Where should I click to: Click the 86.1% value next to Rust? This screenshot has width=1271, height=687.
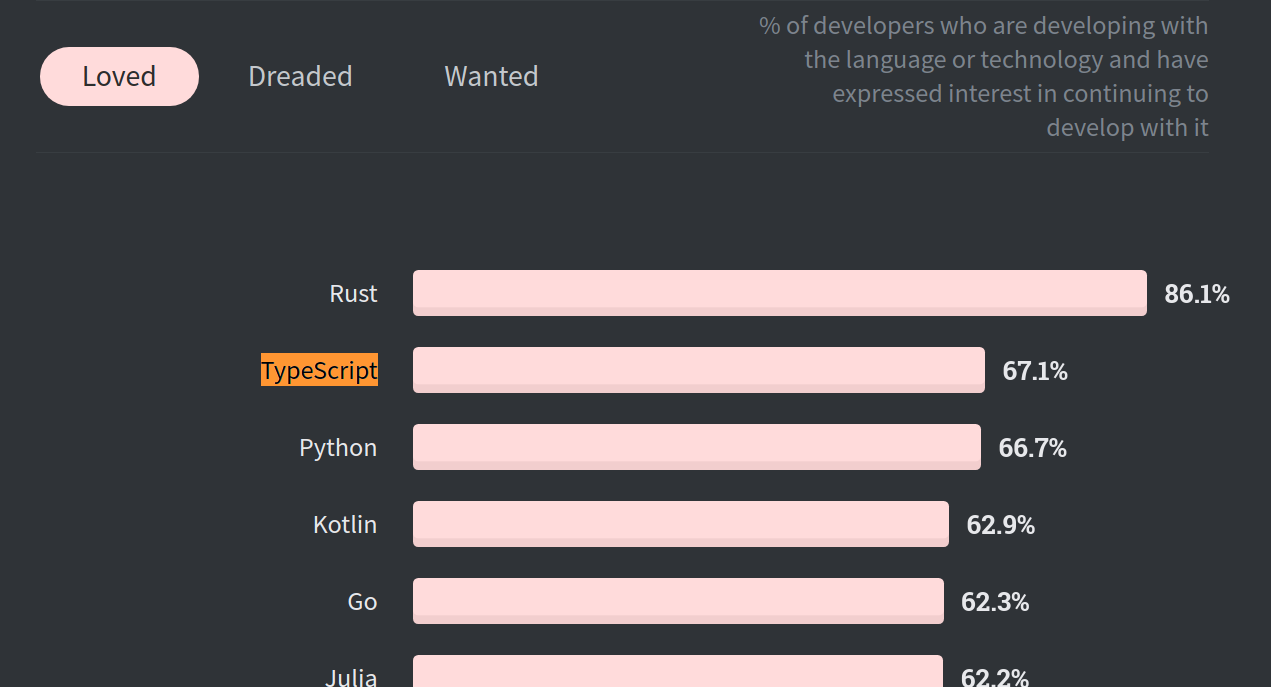pyautogui.click(x=1197, y=294)
